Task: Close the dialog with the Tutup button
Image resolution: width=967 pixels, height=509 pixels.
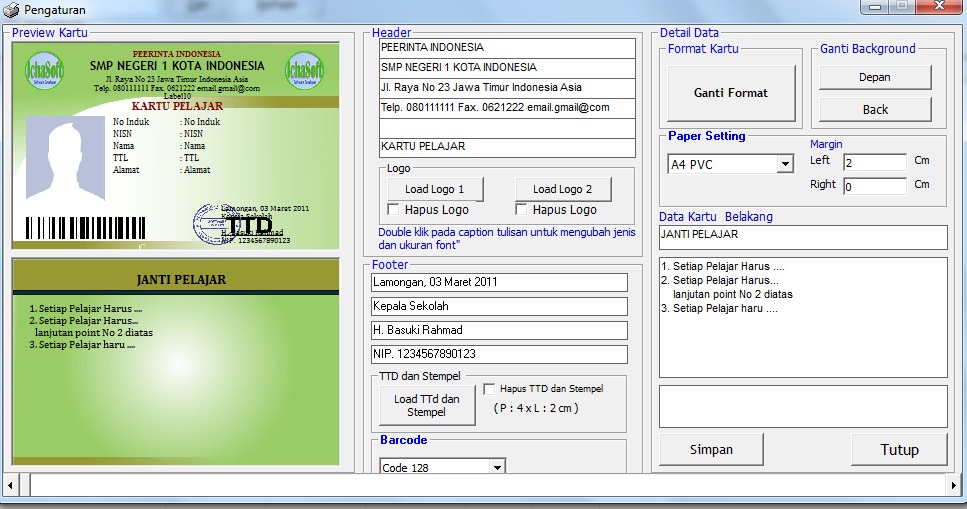Action: pos(898,450)
